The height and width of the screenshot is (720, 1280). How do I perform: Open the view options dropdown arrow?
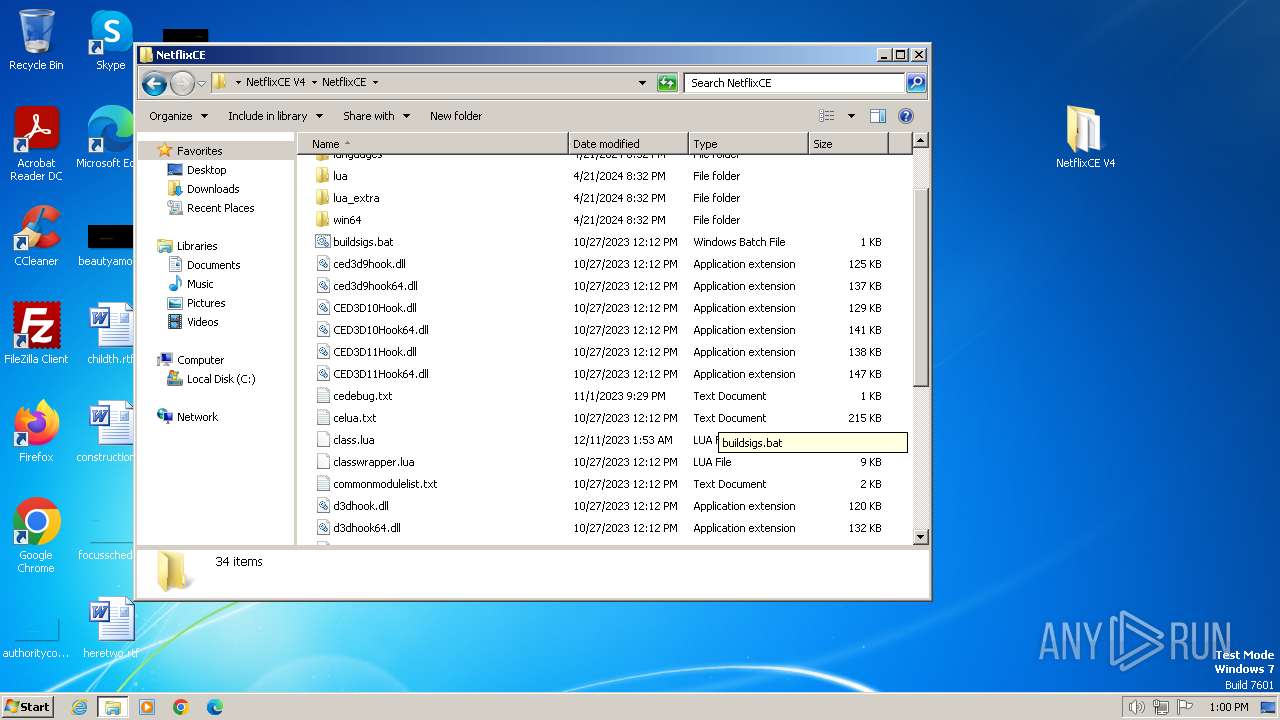[851, 116]
